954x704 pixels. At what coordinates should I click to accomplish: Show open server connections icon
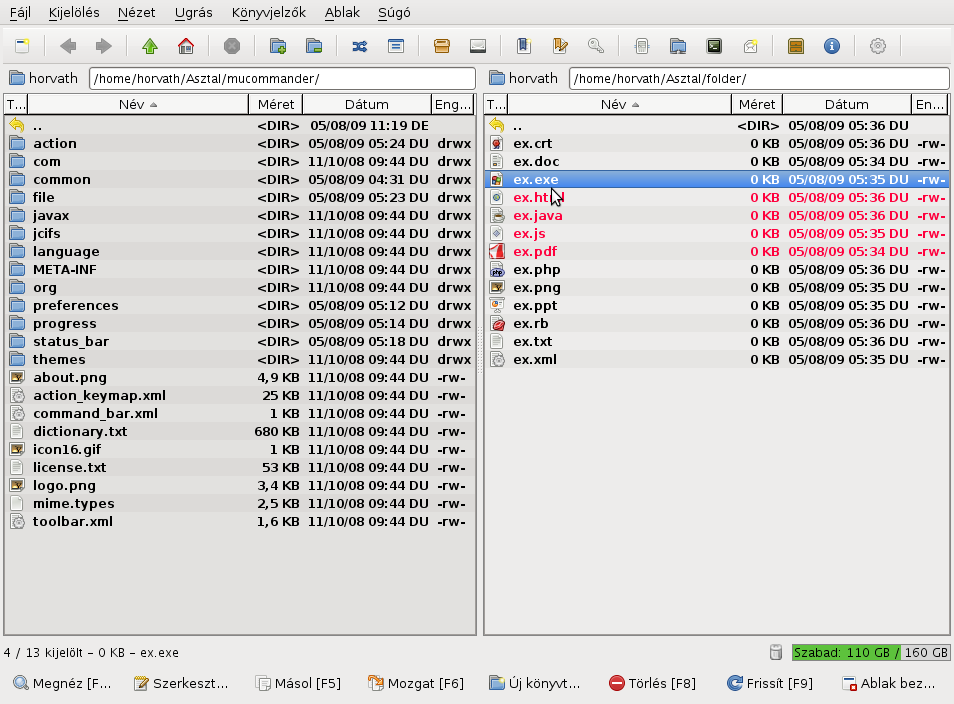(678, 46)
